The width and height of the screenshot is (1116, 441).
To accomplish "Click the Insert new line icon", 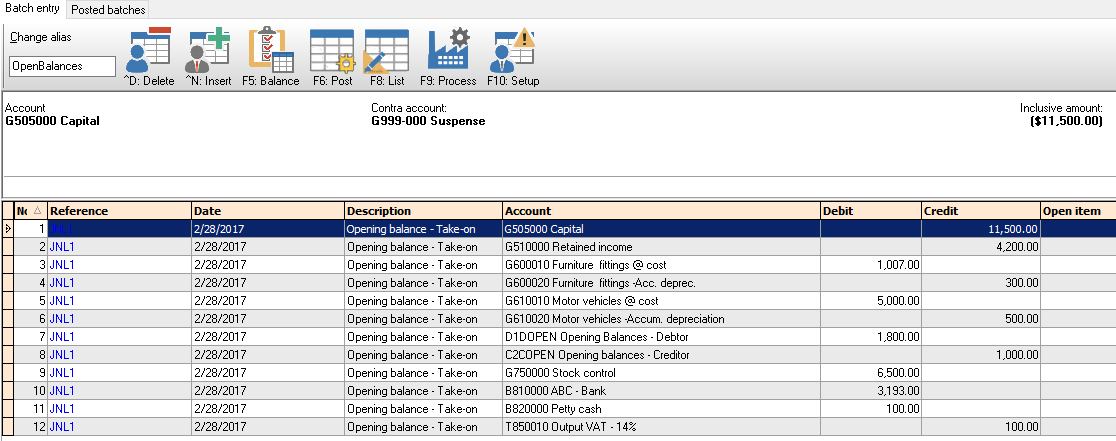I will pyautogui.click(x=208, y=50).
